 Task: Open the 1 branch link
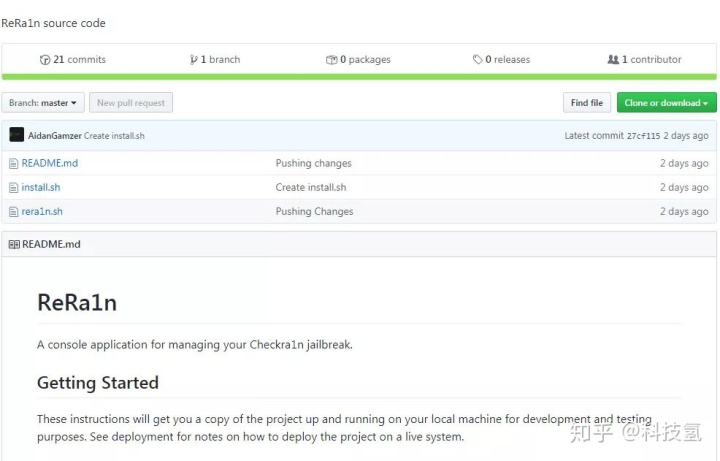click(215, 60)
